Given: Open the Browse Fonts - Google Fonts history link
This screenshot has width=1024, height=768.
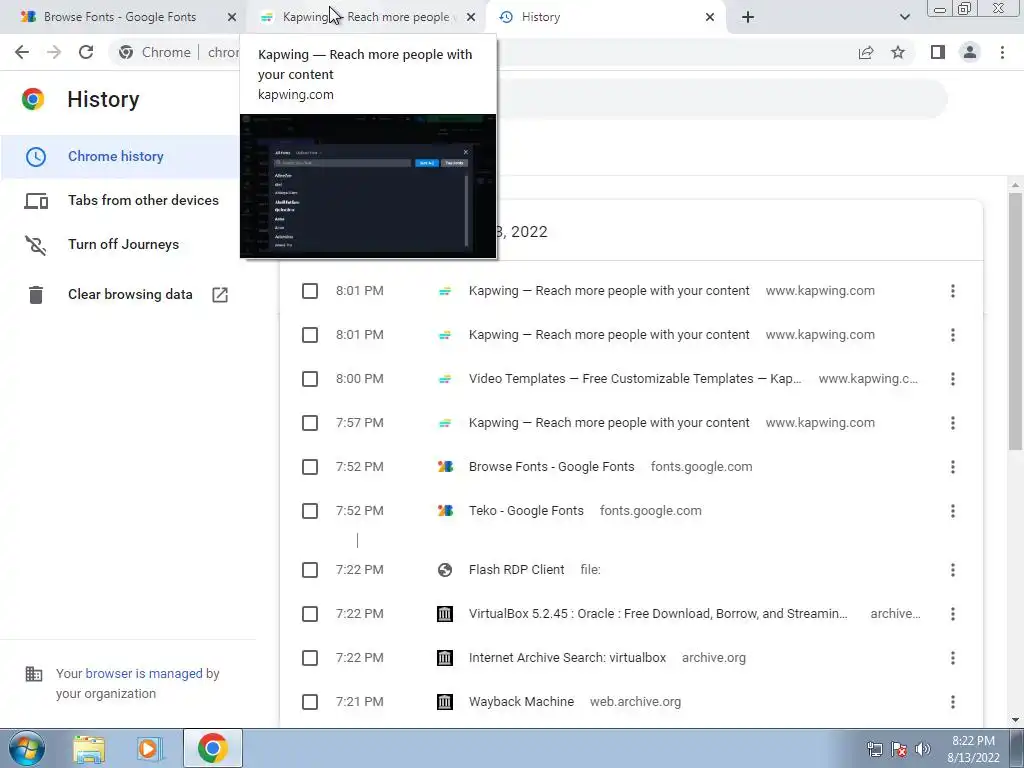Looking at the screenshot, I should tap(551, 467).
